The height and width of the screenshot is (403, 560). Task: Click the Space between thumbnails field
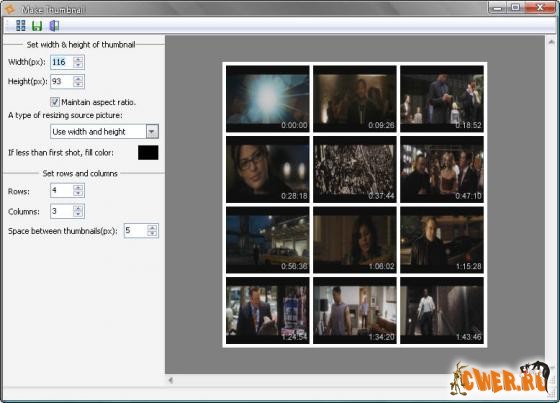pyautogui.click(x=136, y=231)
